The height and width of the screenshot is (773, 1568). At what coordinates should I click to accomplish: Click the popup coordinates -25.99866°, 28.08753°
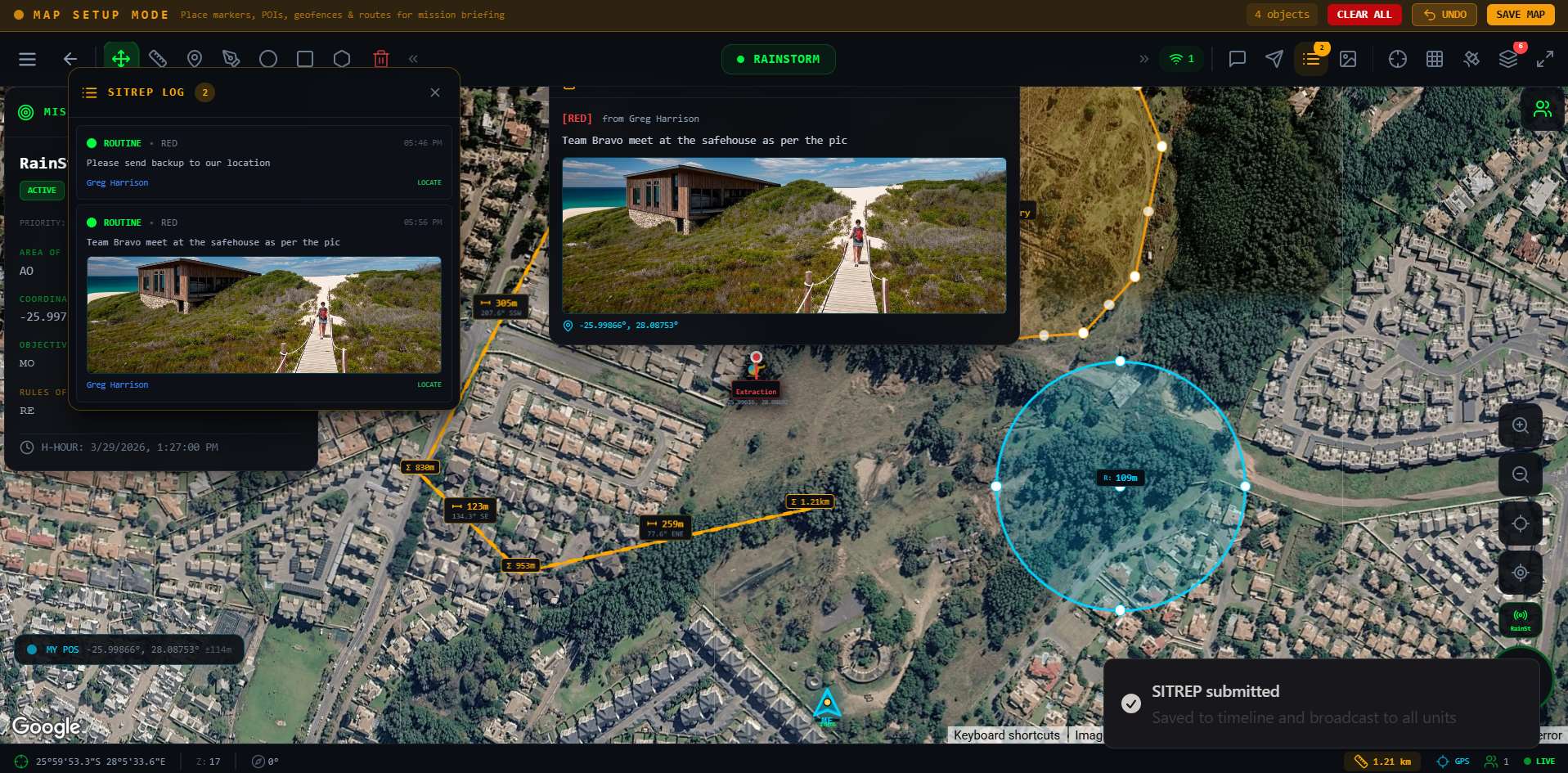pos(628,326)
